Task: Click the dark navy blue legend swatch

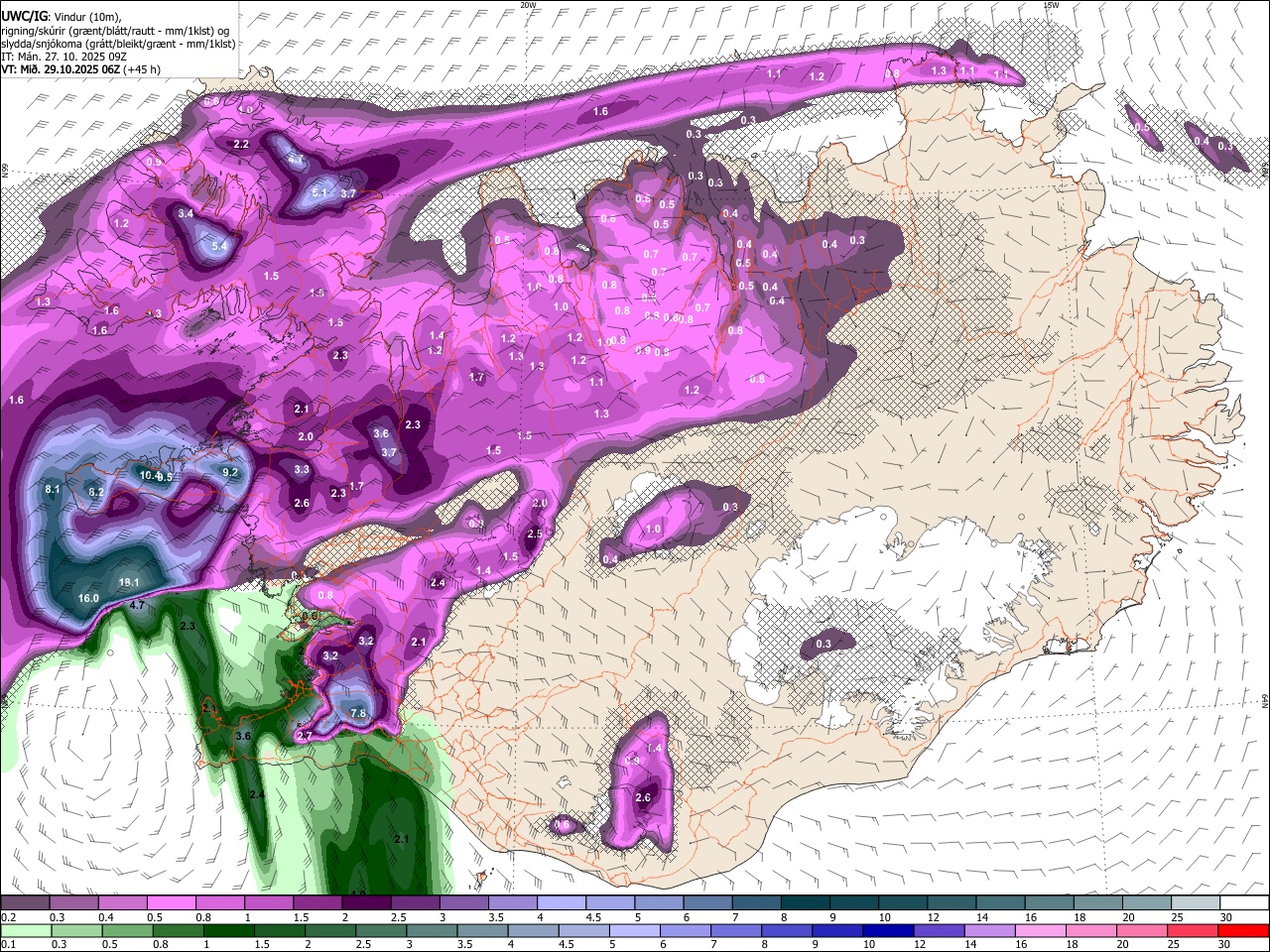Action: click(x=886, y=930)
